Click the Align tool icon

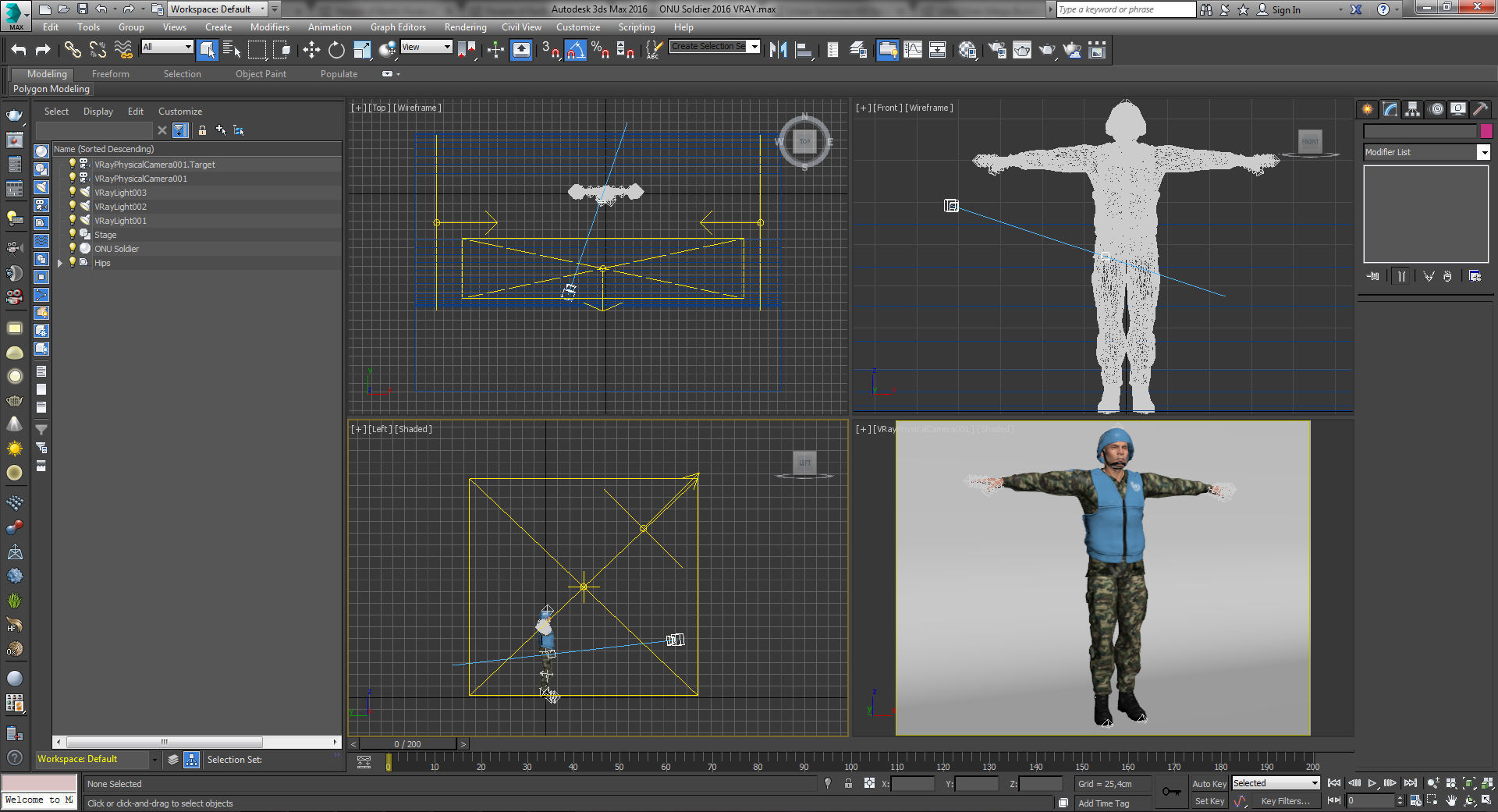click(x=804, y=50)
